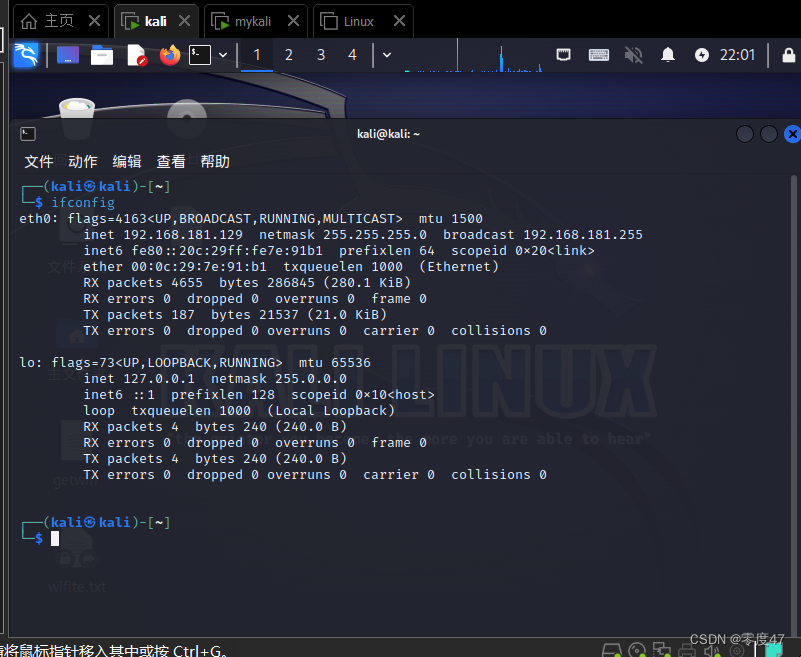Open the file manager from panel
The height and width of the screenshot is (657, 801).
(102, 55)
